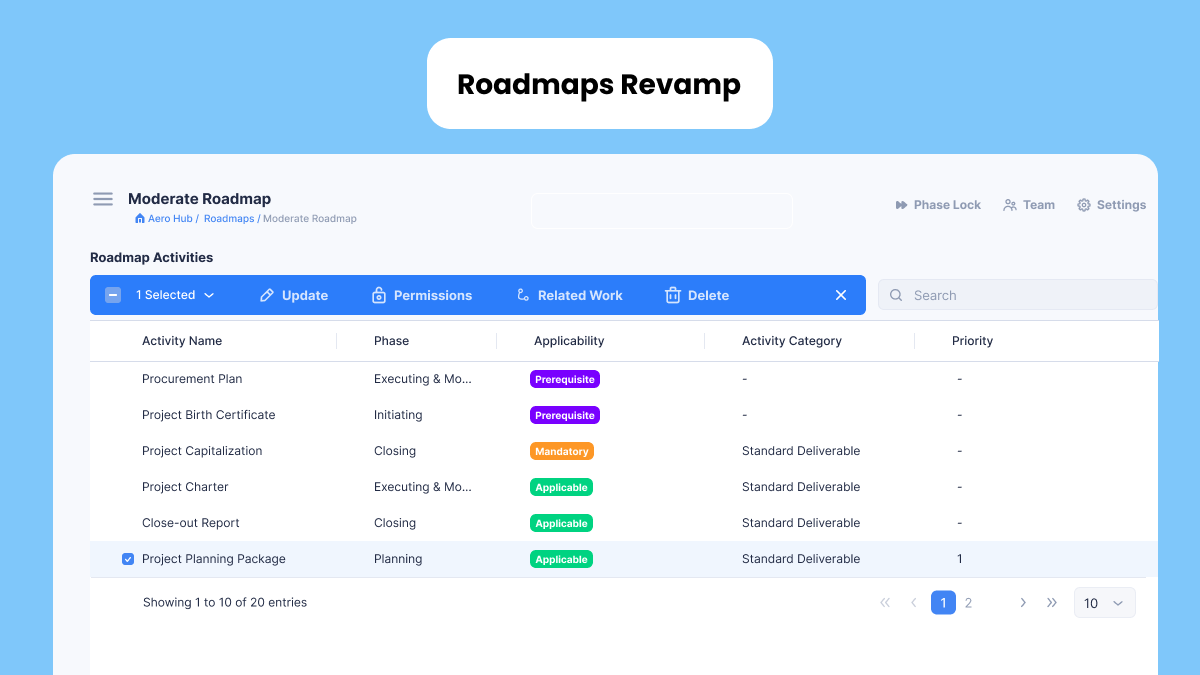1200x675 pixels.
Task: Click the Phase Lock icon
Action: tap(901, 205)
